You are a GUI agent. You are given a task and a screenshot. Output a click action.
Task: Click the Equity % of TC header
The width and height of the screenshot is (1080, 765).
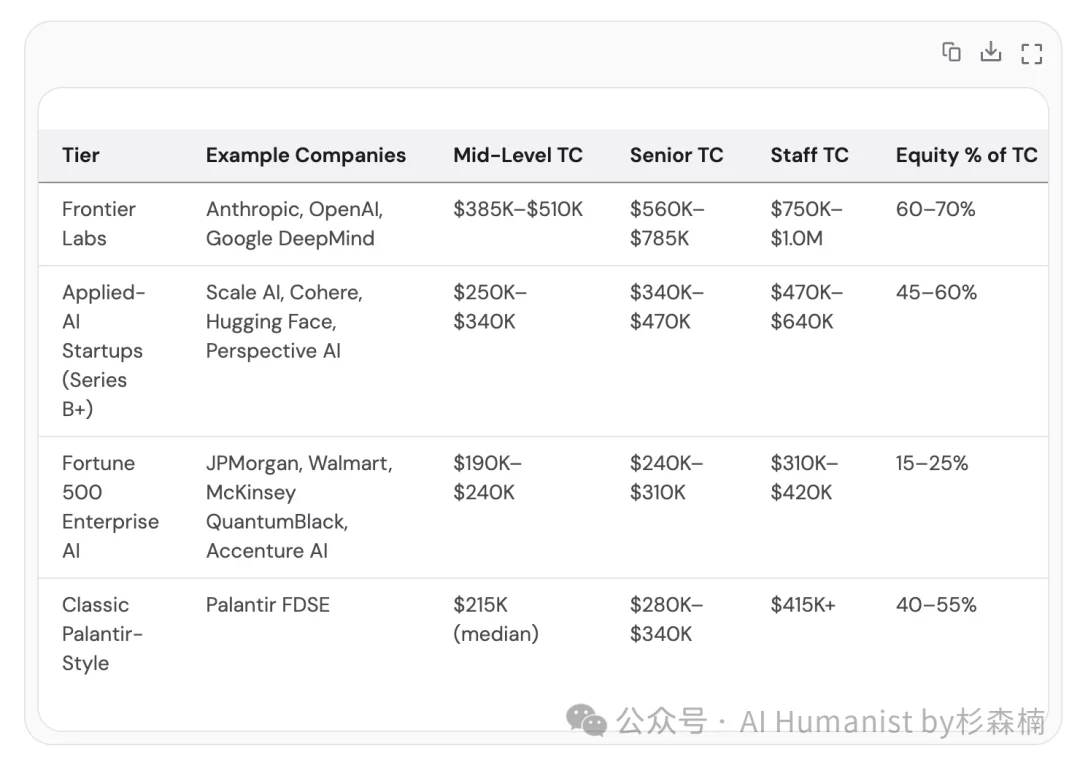click(x=966, y=156)
